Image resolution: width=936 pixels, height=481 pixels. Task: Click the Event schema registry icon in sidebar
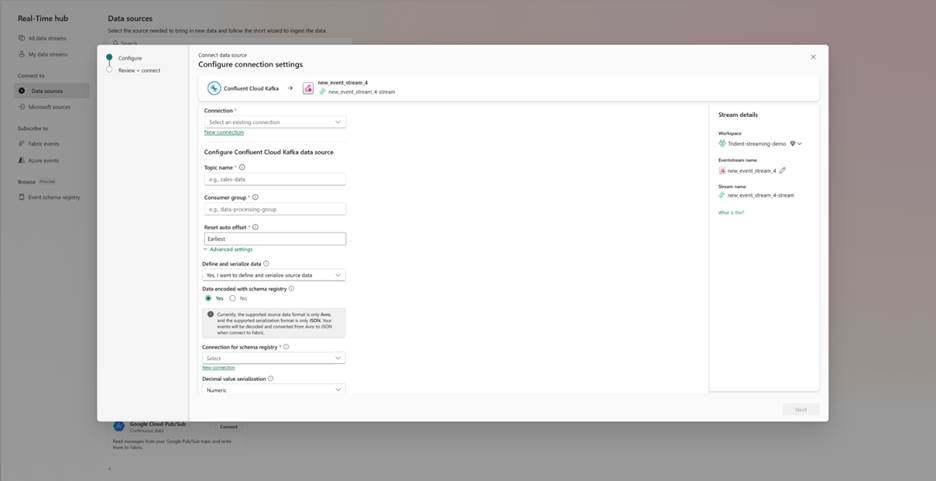[x=22, y=197]
